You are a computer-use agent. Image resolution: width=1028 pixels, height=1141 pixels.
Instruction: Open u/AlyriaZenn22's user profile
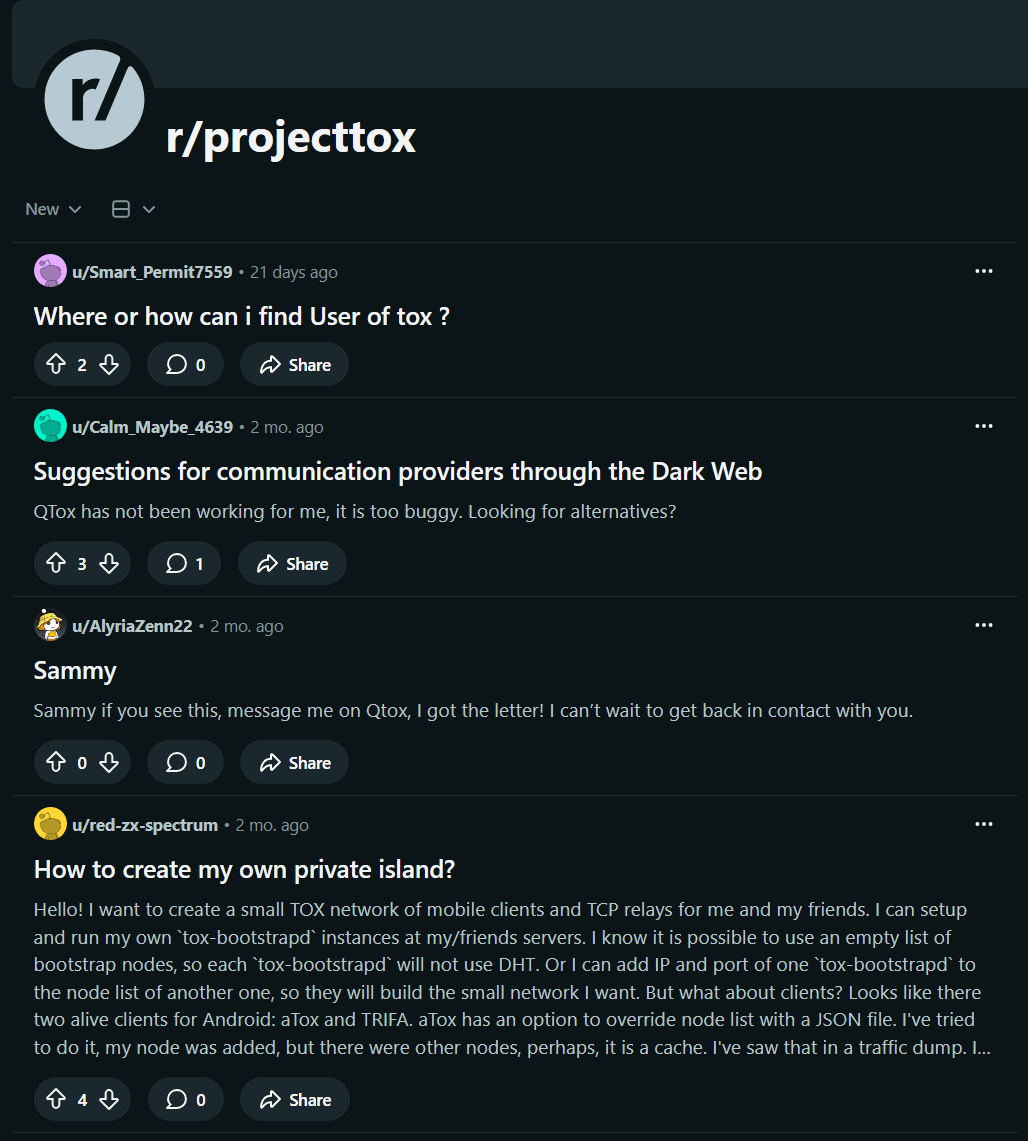[x=131, y=626]
